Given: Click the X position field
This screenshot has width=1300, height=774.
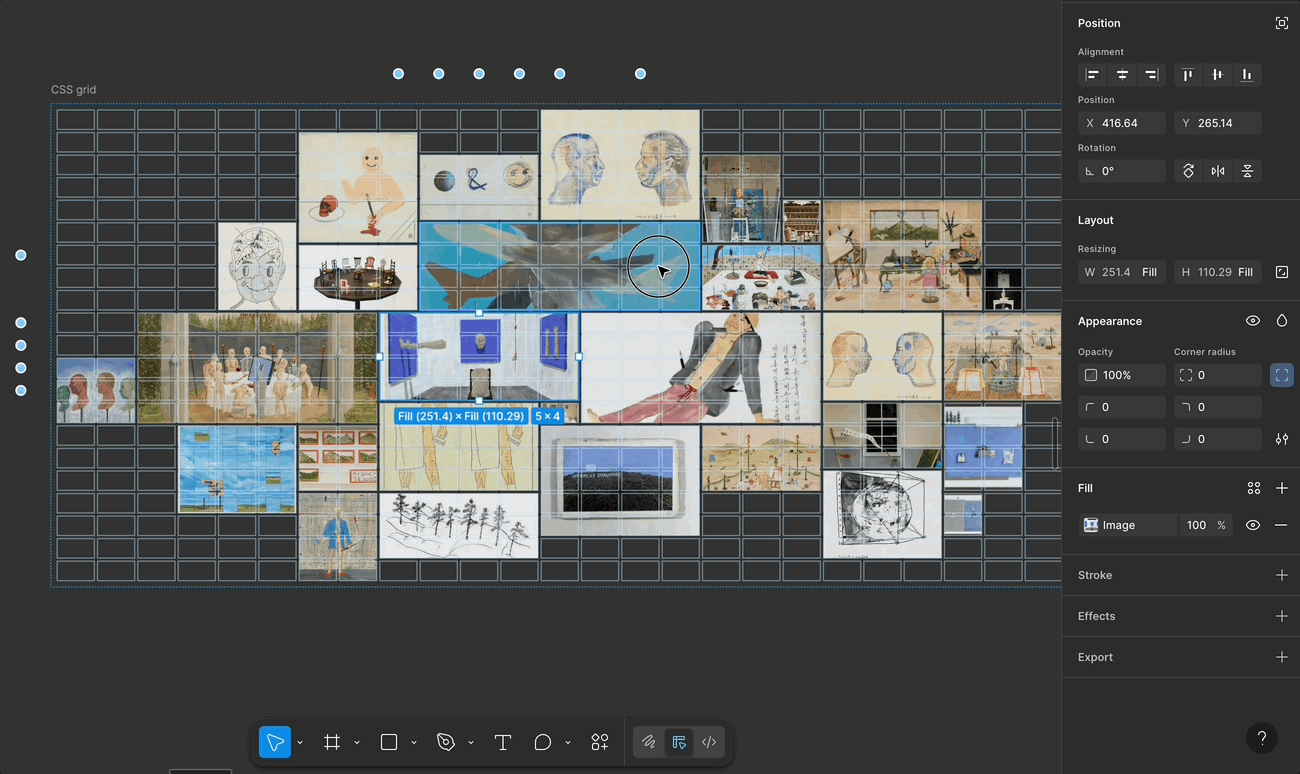Looking at the screenshot, I should pos(1122,123).
